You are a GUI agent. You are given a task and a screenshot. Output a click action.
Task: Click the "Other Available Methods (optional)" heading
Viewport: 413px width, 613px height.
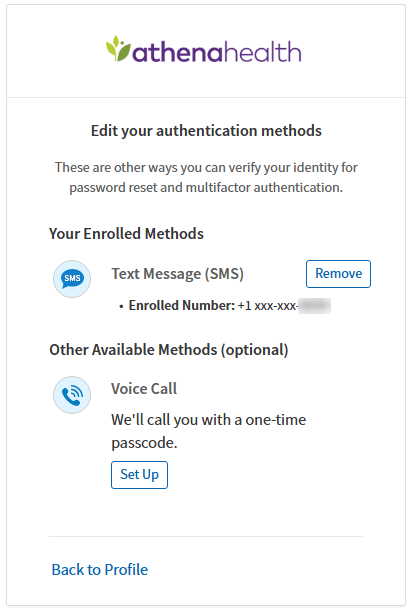tap(169, 350)
